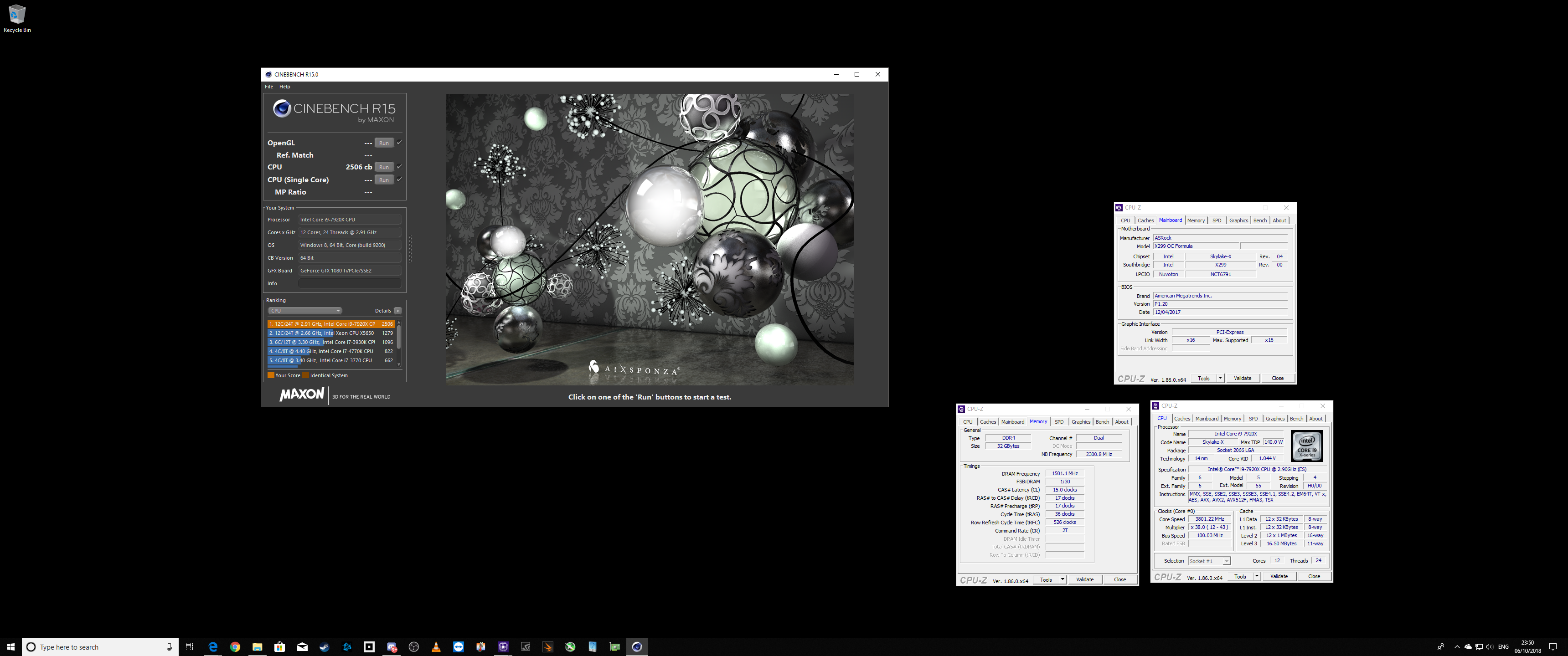Click the green graphics card taskbar icon

pos(615,647)
